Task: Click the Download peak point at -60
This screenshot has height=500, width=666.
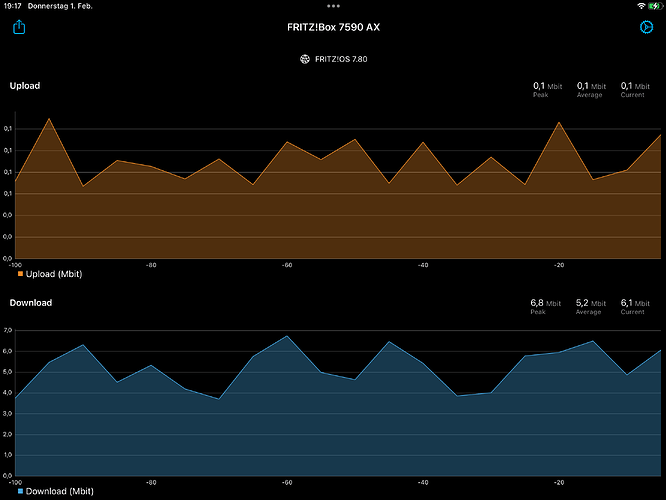Action: point(287,336)
